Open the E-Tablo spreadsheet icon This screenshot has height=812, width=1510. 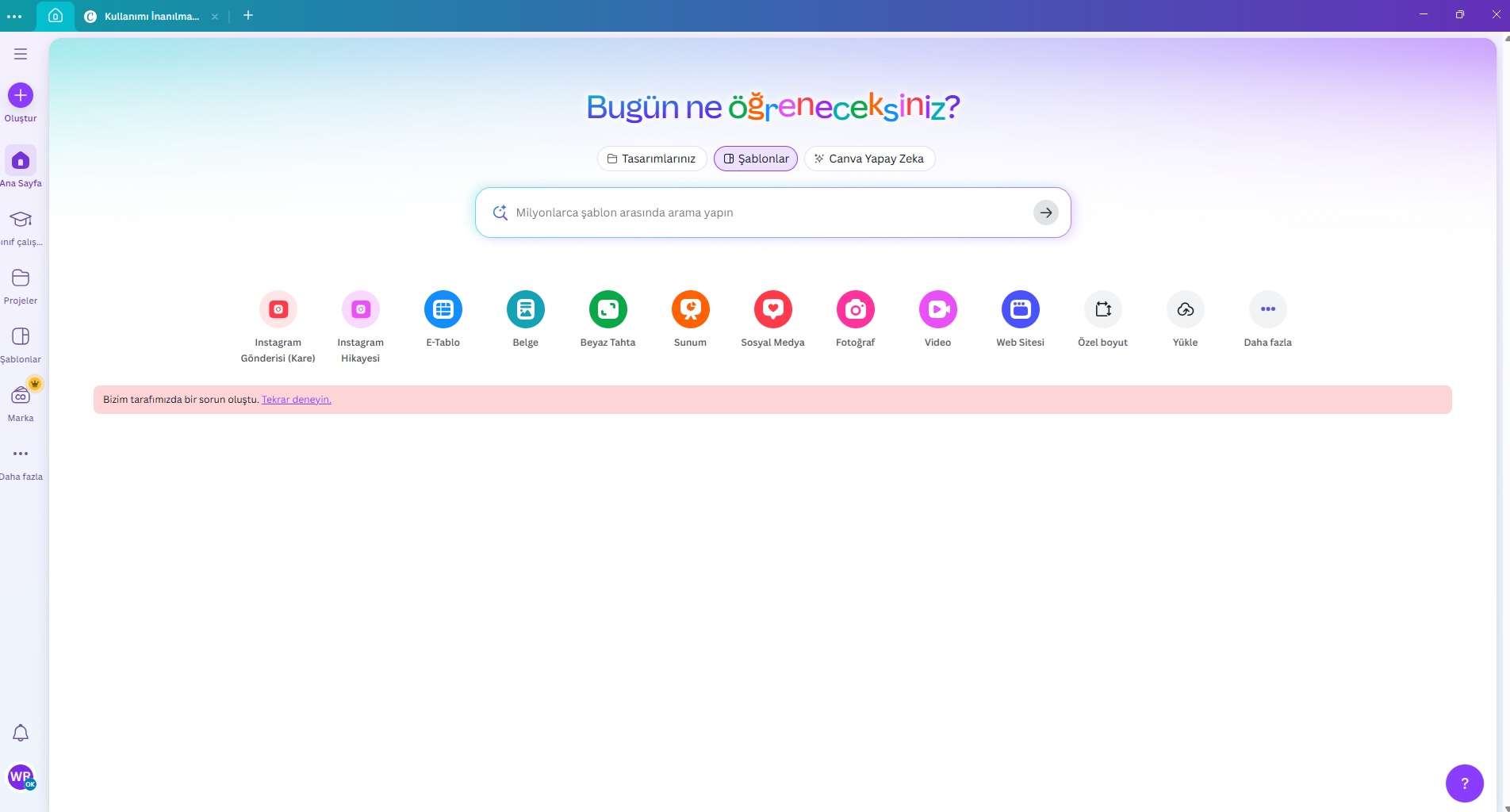pos(443,309)
